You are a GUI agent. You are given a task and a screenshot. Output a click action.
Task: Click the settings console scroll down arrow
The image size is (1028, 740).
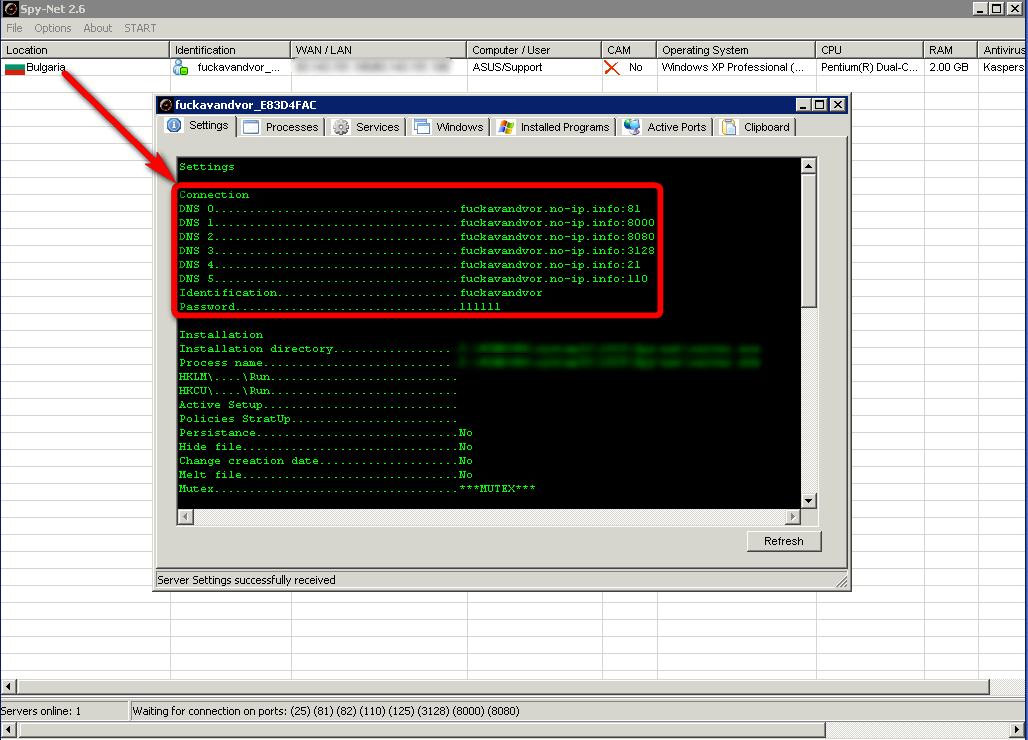[808, 501]
